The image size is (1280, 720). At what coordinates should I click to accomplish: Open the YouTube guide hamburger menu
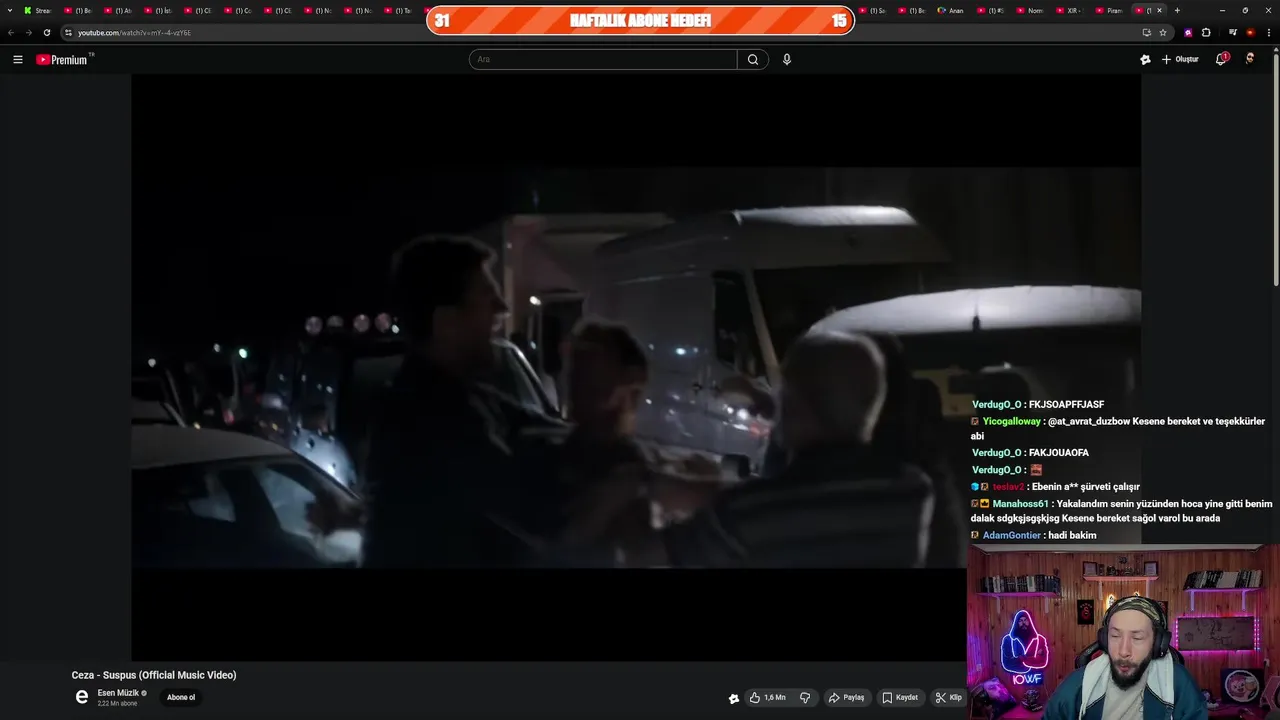[x=17, y=60]
